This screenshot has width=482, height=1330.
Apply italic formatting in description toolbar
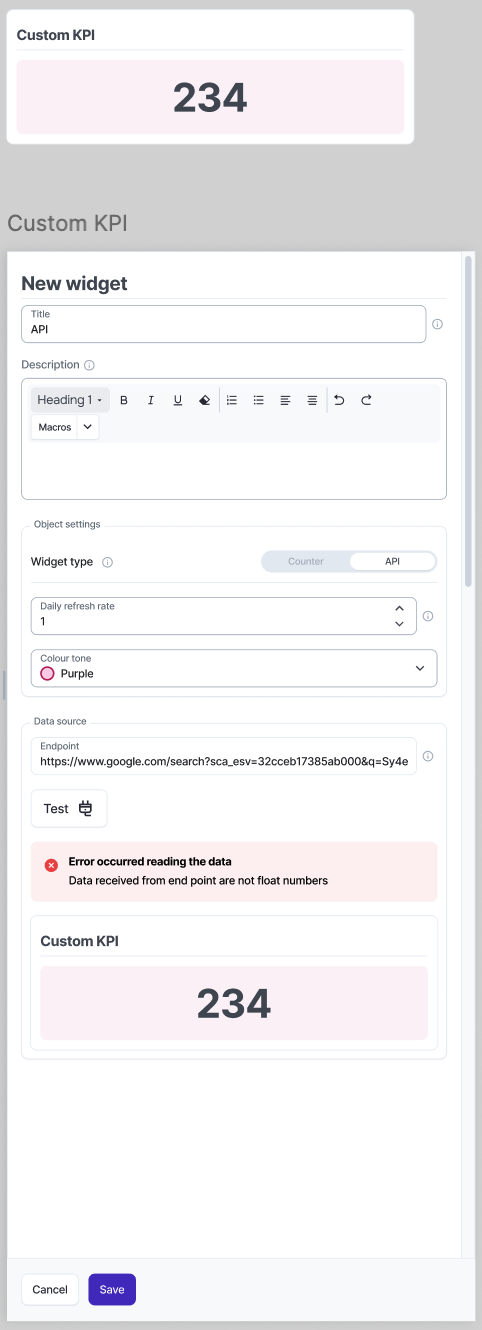[151, 400]
